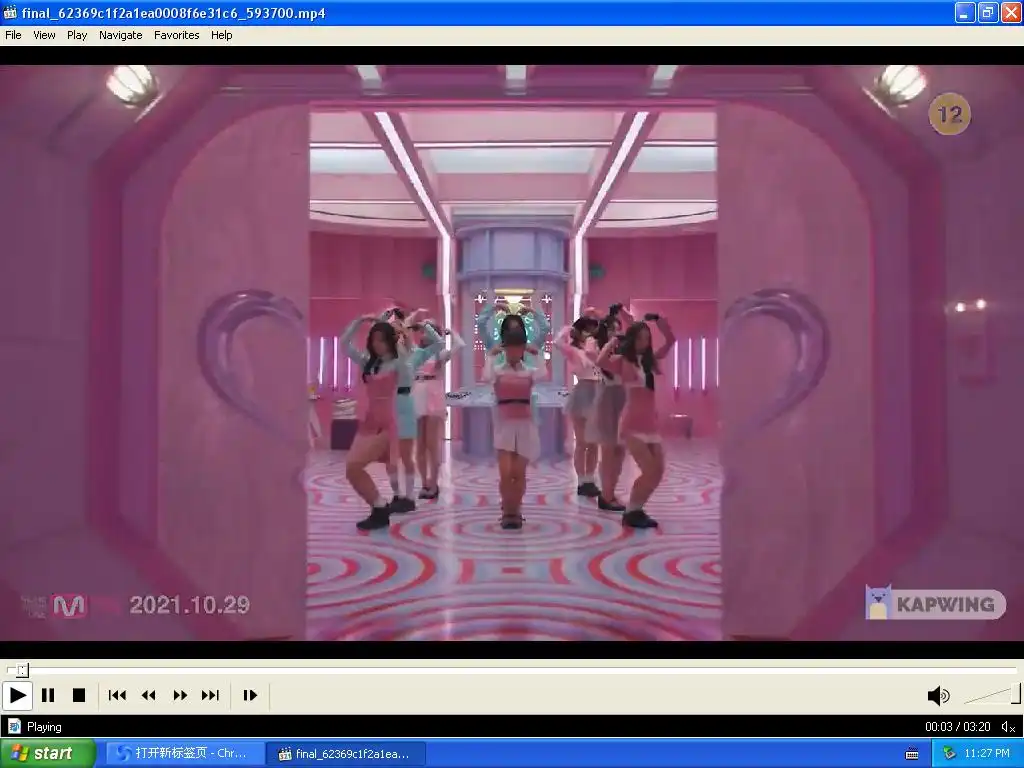Image resolution: width=1024 pixels, height=768 pixels.
Task: Open the View menu
Action: (44, 35)
